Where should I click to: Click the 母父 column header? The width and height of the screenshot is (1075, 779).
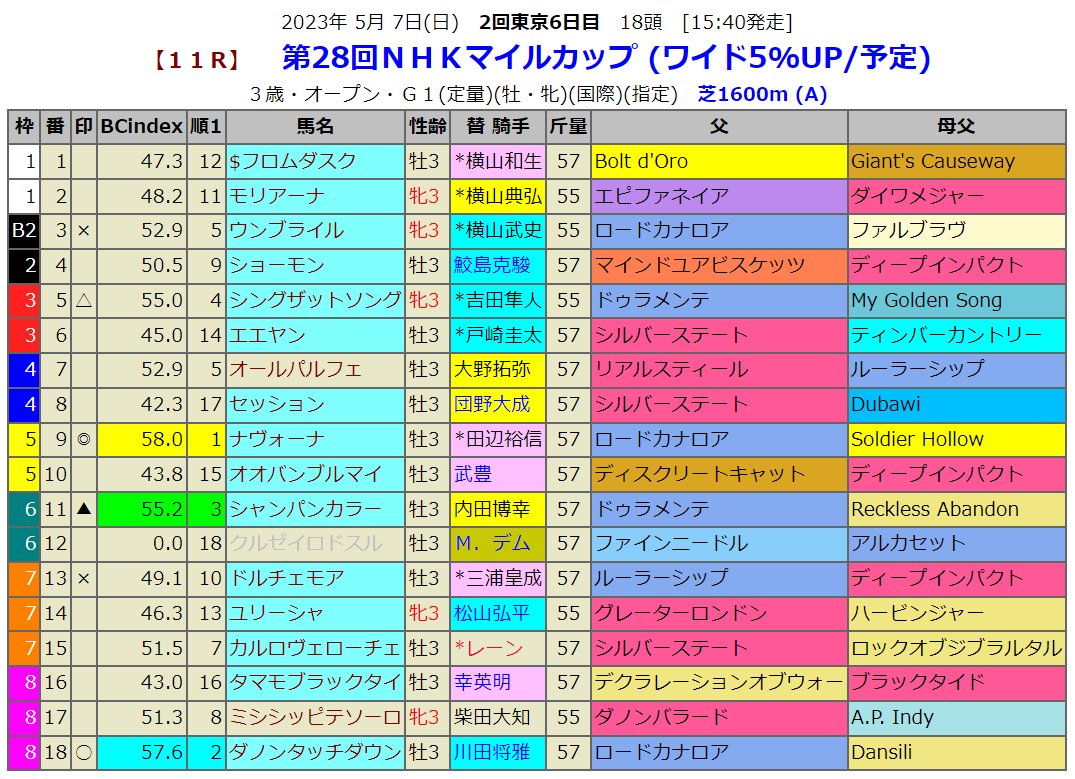(x=956, y=126)
